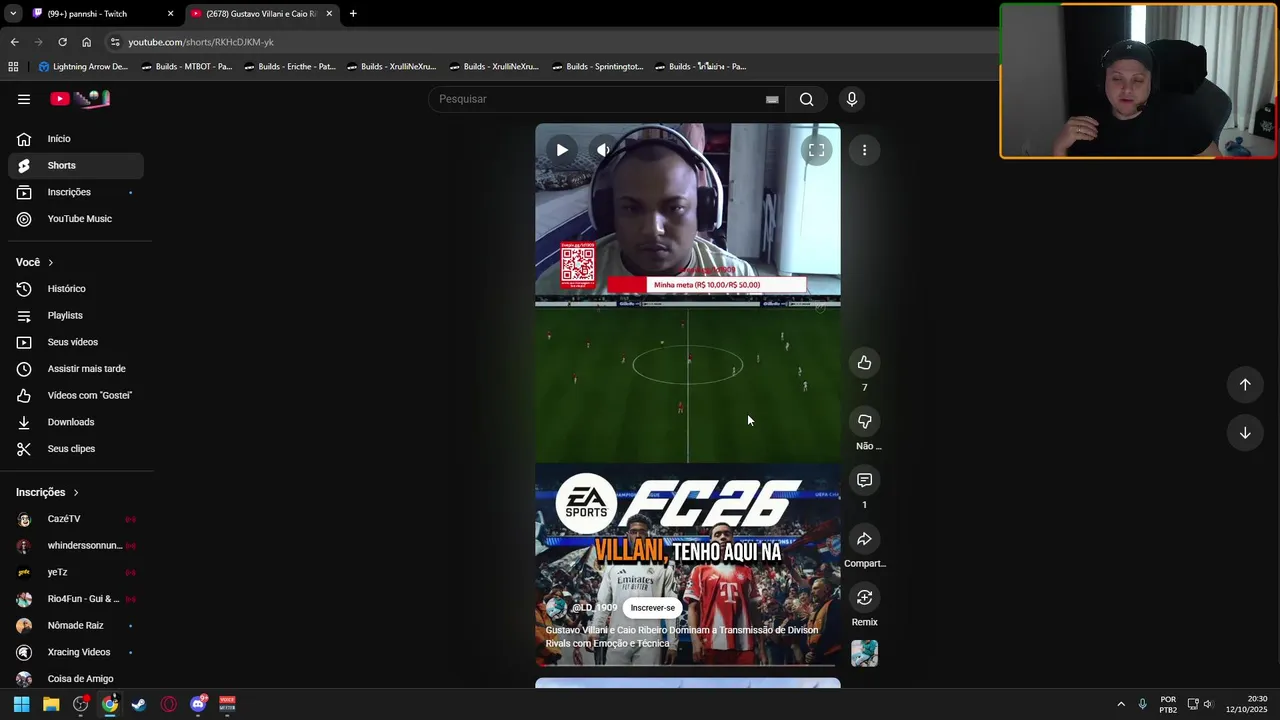
Task: Start voice search with microphone
Action: (x=852, y=99)
